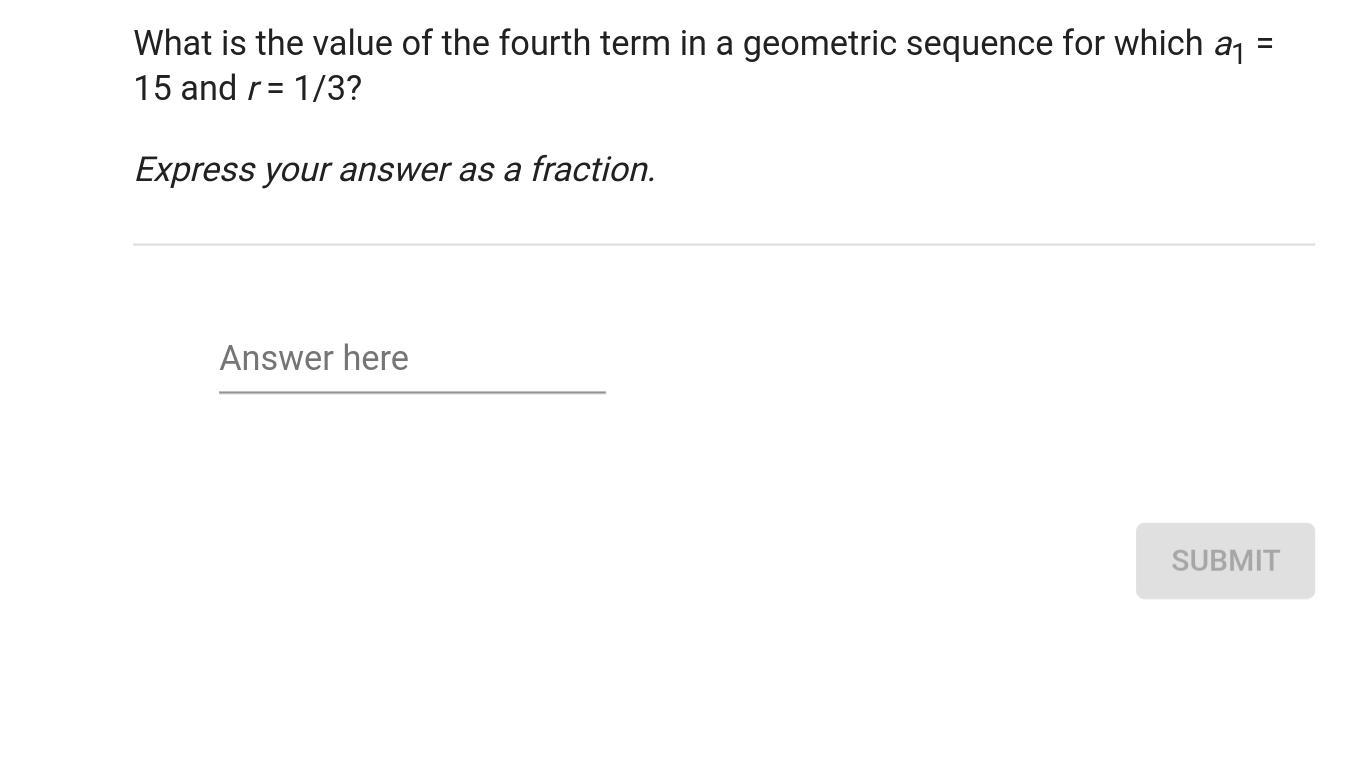Click the a₁ variable in the question
Screen dimensions: 1366x768
(1228, 46)
